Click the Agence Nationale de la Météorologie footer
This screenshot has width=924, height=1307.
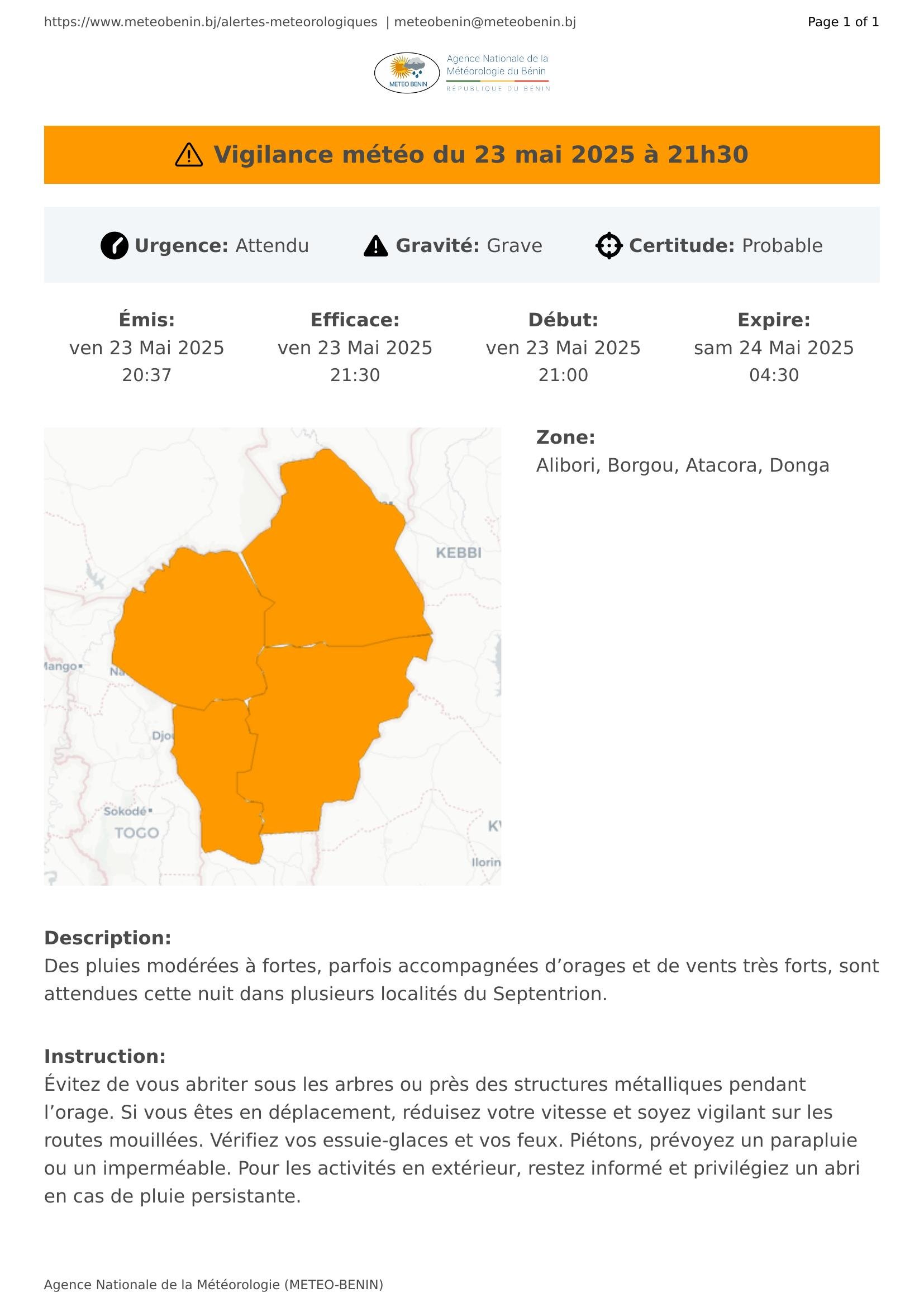tap(213, 1285)
